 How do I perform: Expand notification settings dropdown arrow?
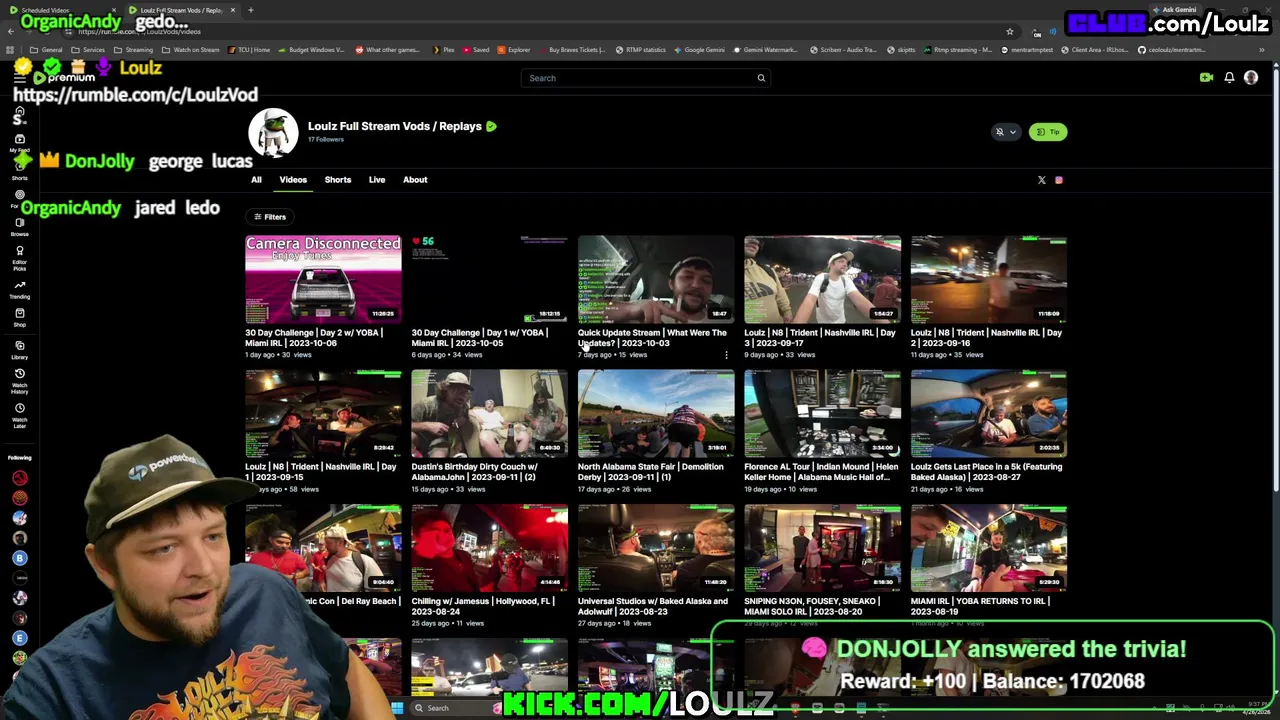coord(1012,132)
